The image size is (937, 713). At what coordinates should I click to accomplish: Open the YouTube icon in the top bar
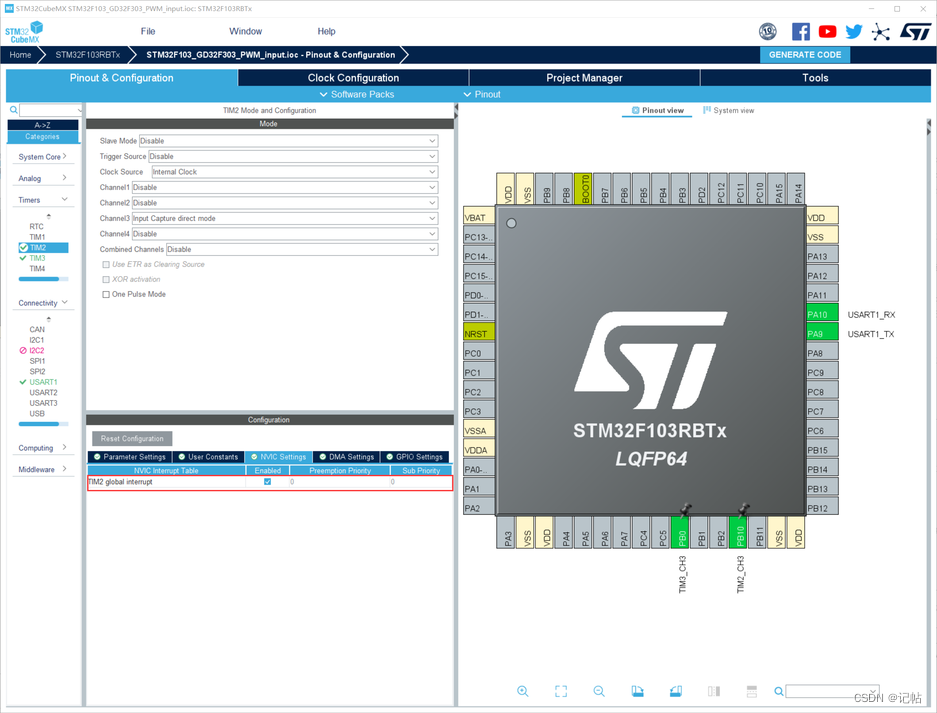tap(827, 31)
